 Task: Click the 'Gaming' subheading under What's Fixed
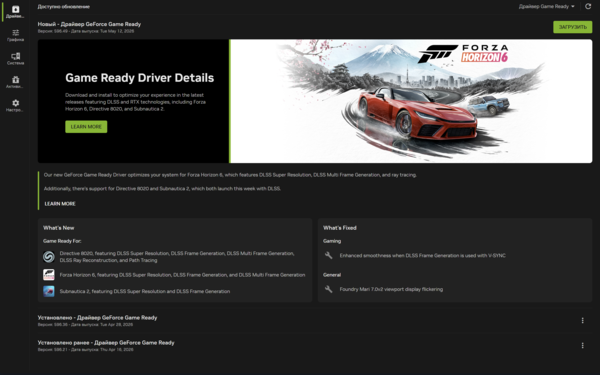pyautogui.click(x=332, y=241)
